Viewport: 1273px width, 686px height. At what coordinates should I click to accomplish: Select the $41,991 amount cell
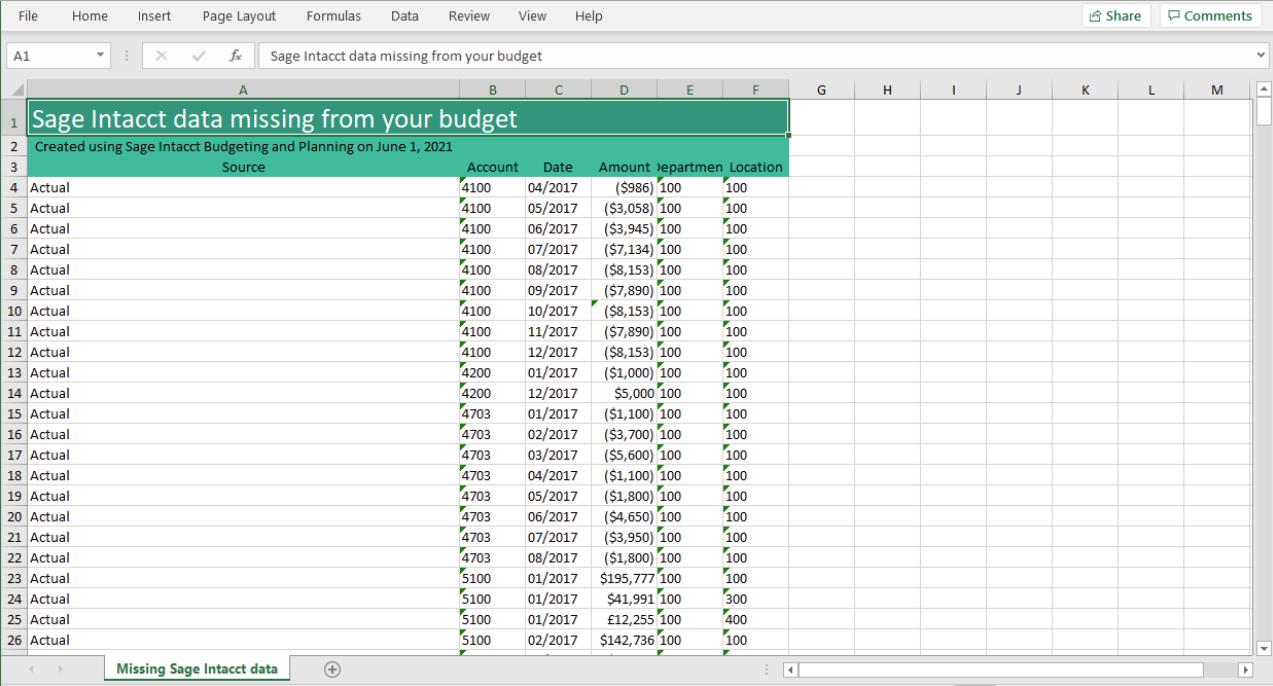624,599
